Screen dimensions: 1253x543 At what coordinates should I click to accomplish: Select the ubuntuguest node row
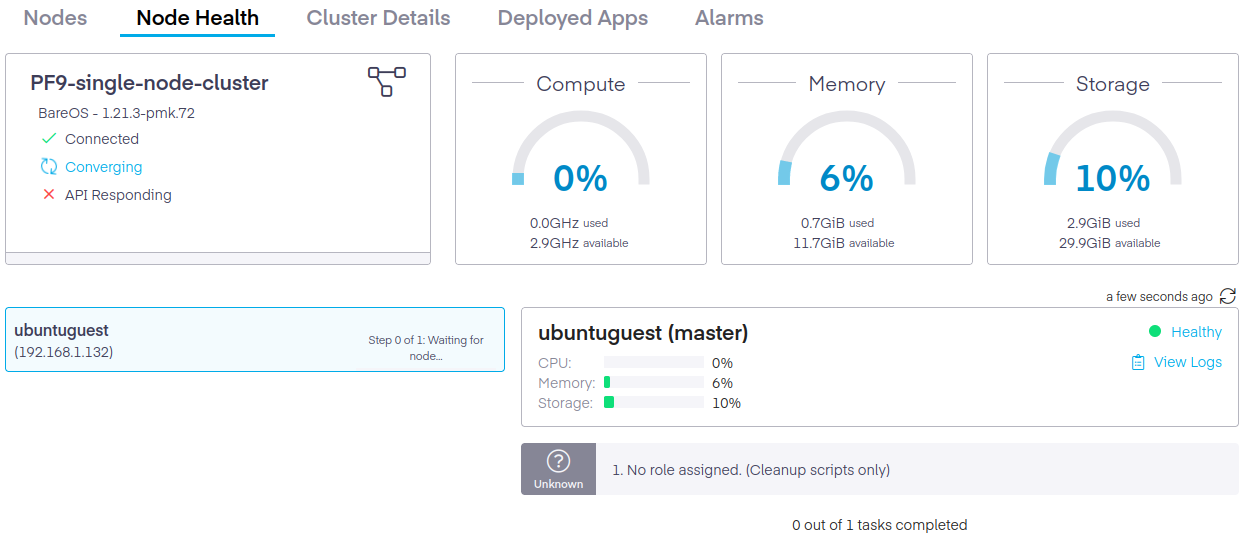(255, 340)
